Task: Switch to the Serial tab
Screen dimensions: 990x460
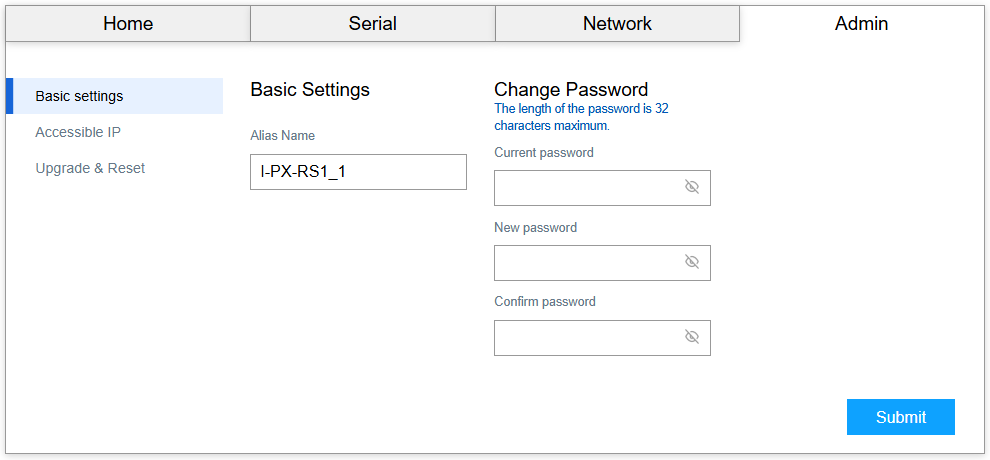Action: point(373,24)
